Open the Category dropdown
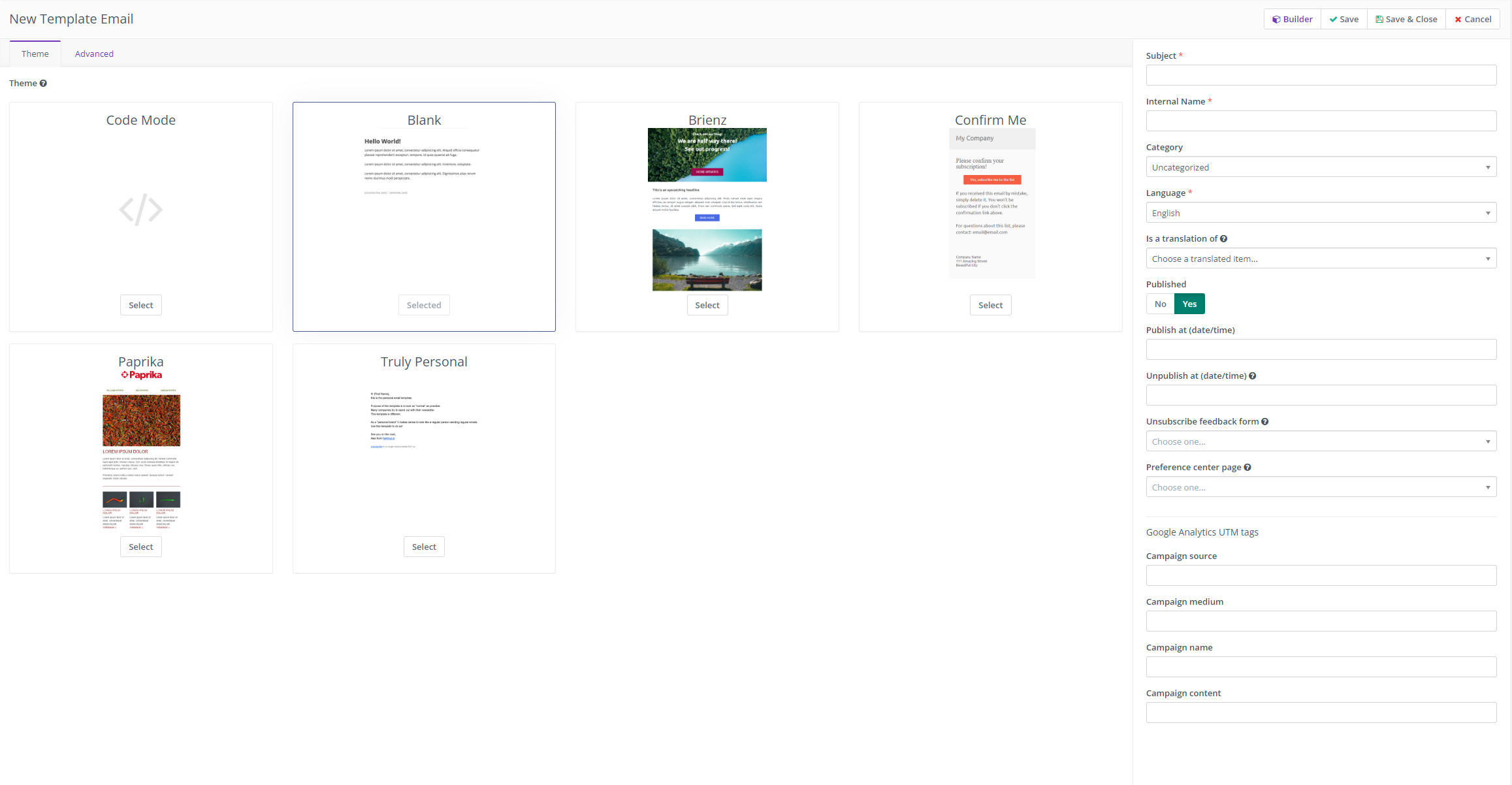 1321,167
